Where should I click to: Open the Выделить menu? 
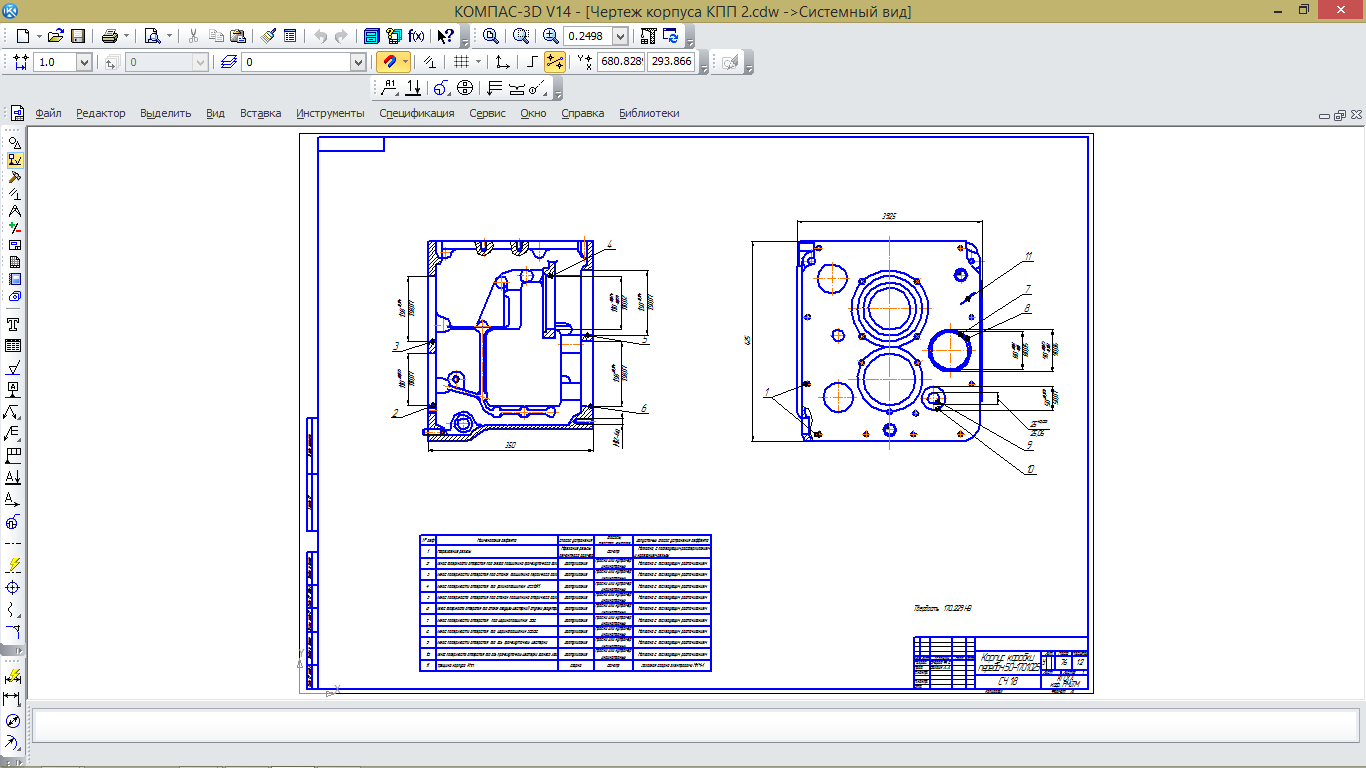pyautogui.click(x=166, y=113)
